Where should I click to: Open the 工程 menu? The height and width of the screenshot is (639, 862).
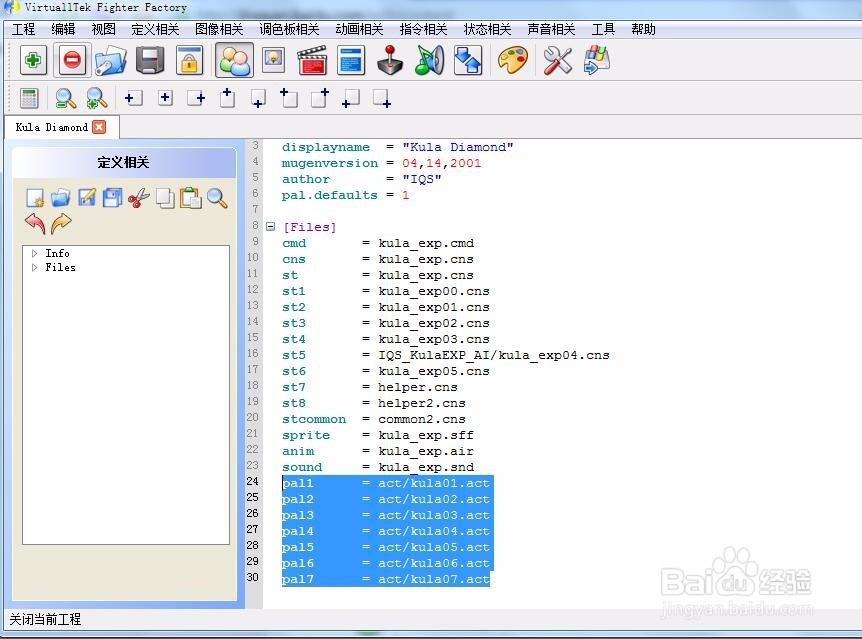coord(23,29)
